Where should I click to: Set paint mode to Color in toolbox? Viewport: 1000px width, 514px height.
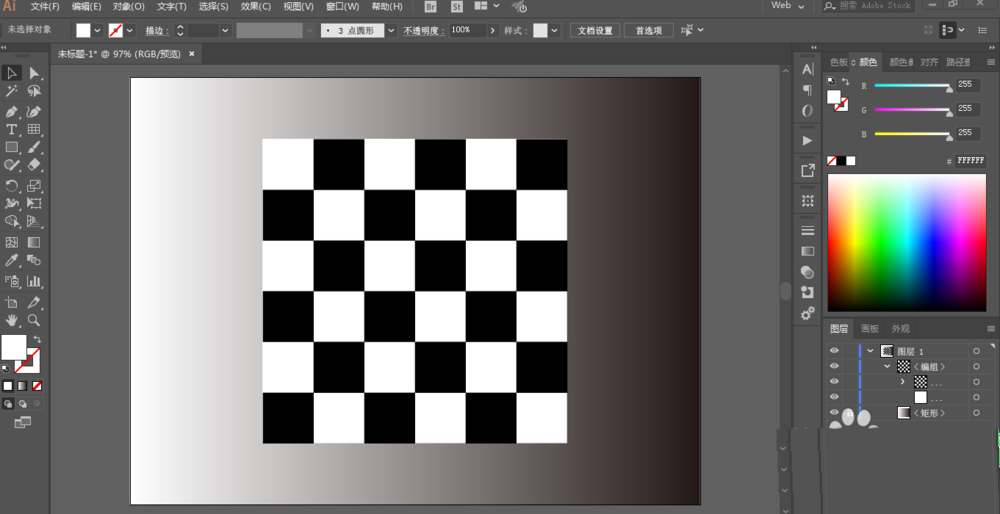click(x=8, y=386)
